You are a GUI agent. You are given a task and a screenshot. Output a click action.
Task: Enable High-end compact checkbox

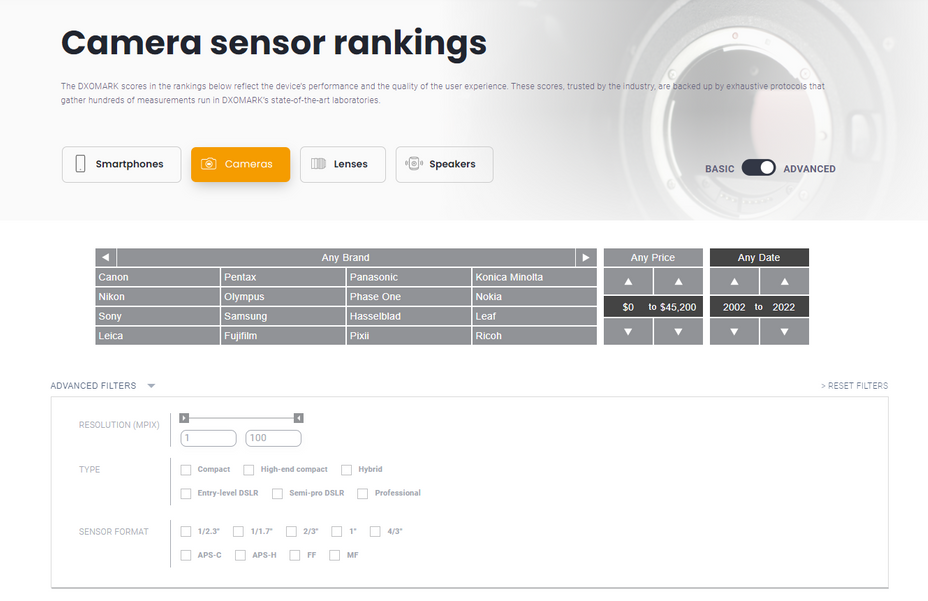(x=249, y=470)
